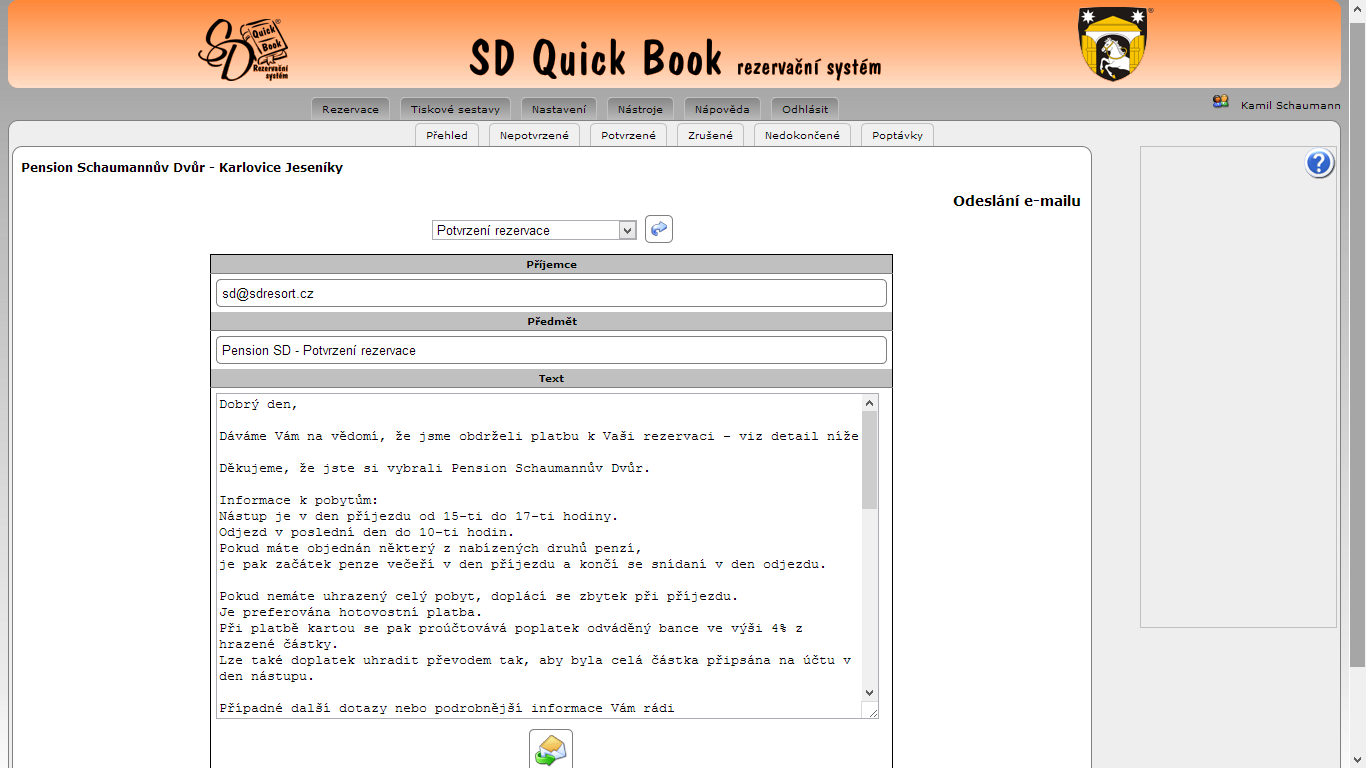The width and height of the screenshot is (1366, 768).
Task: Open the Tiskové sestavy menu
Action: [455, 109]
